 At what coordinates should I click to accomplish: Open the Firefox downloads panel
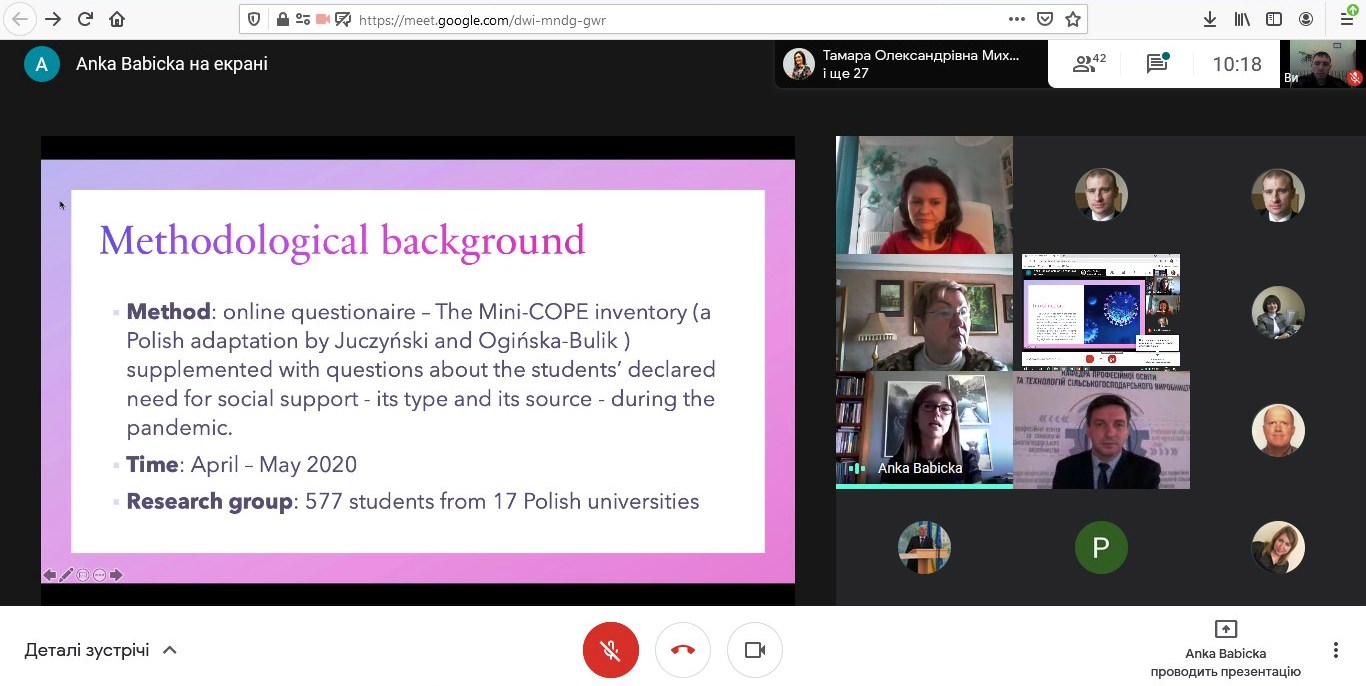point(1210,19)
